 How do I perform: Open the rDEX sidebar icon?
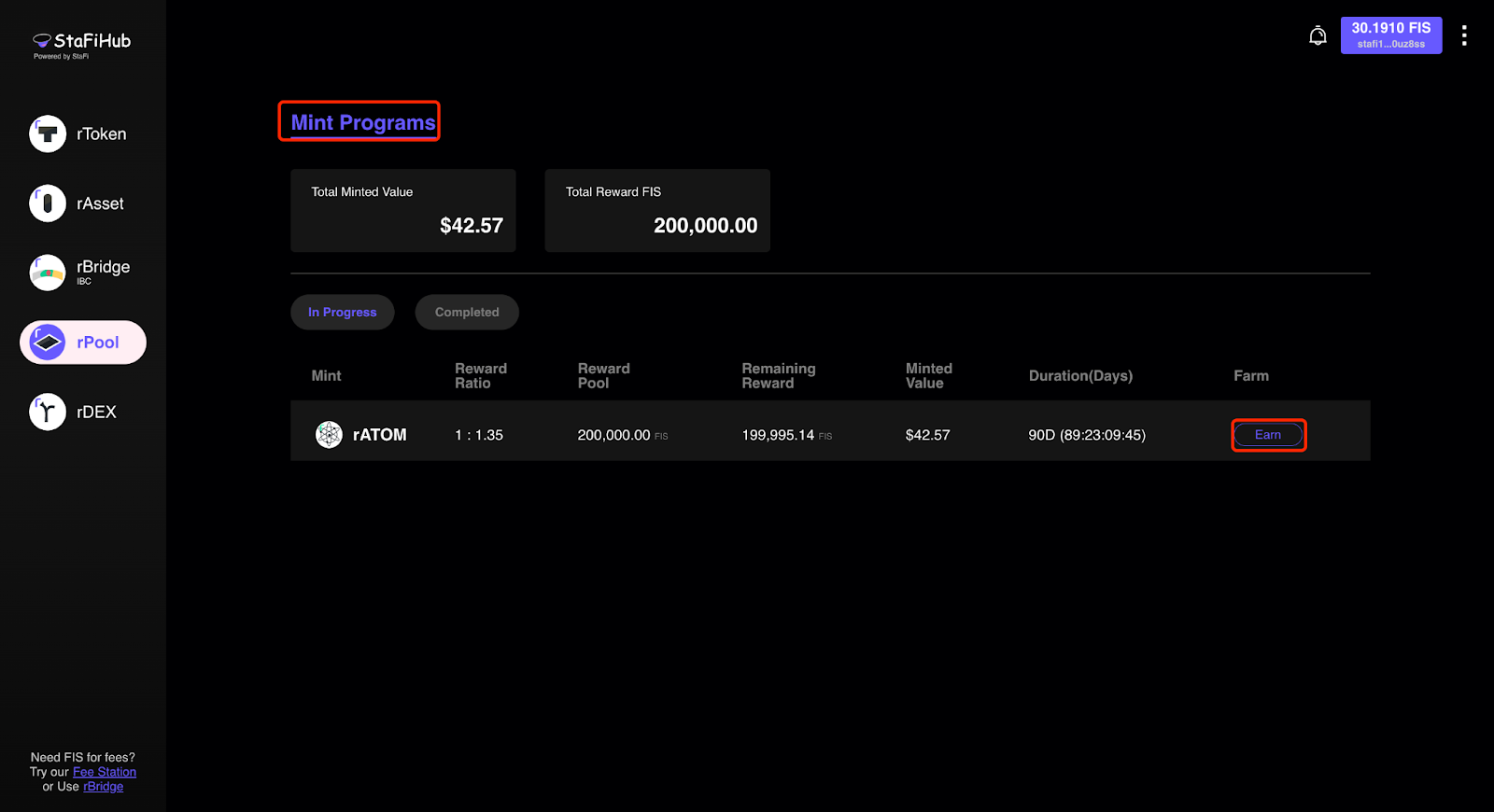tap(48, 412)
